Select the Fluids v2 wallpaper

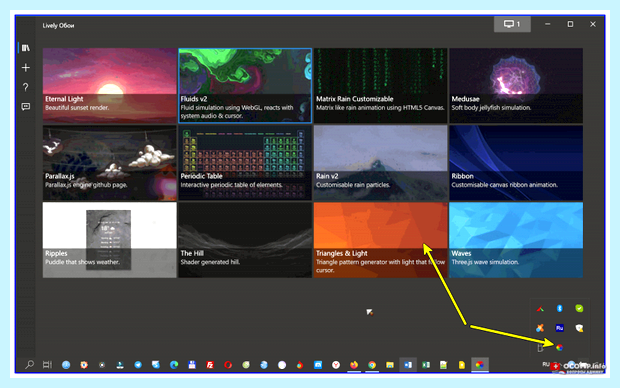pos(245,85)
